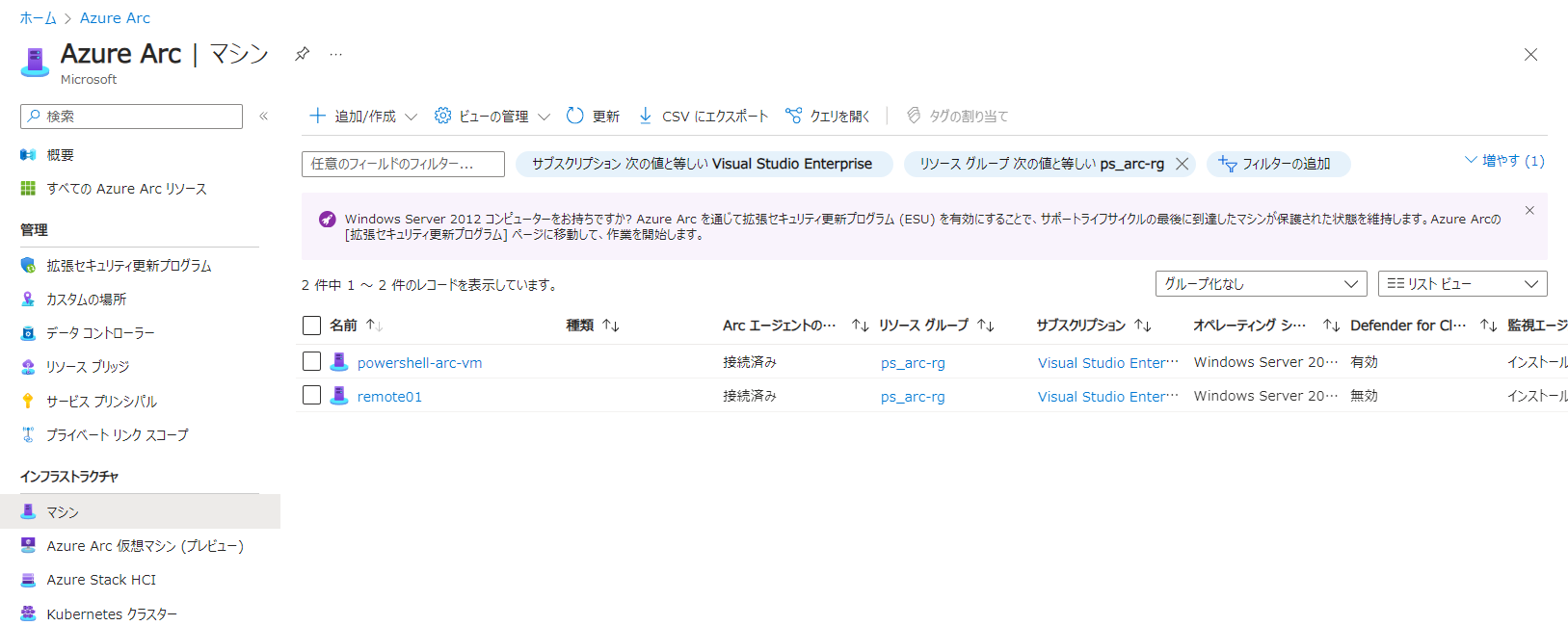Click 有効 Defender status in powershell-arc-vm row
This screenshot has width=1568, height=626.
[x=1364, y=362]
